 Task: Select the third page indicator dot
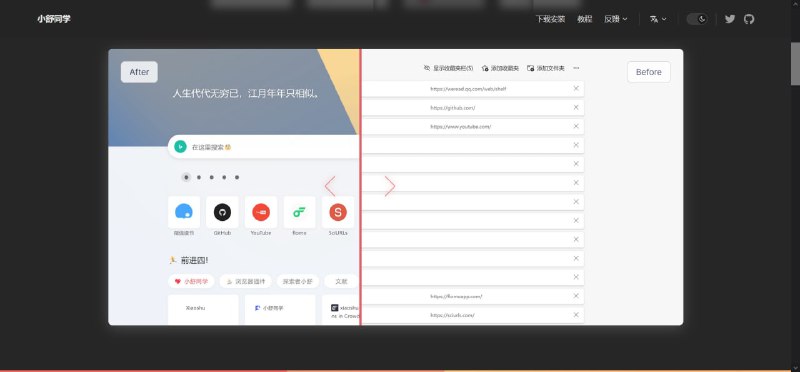(x=211, y=177)
